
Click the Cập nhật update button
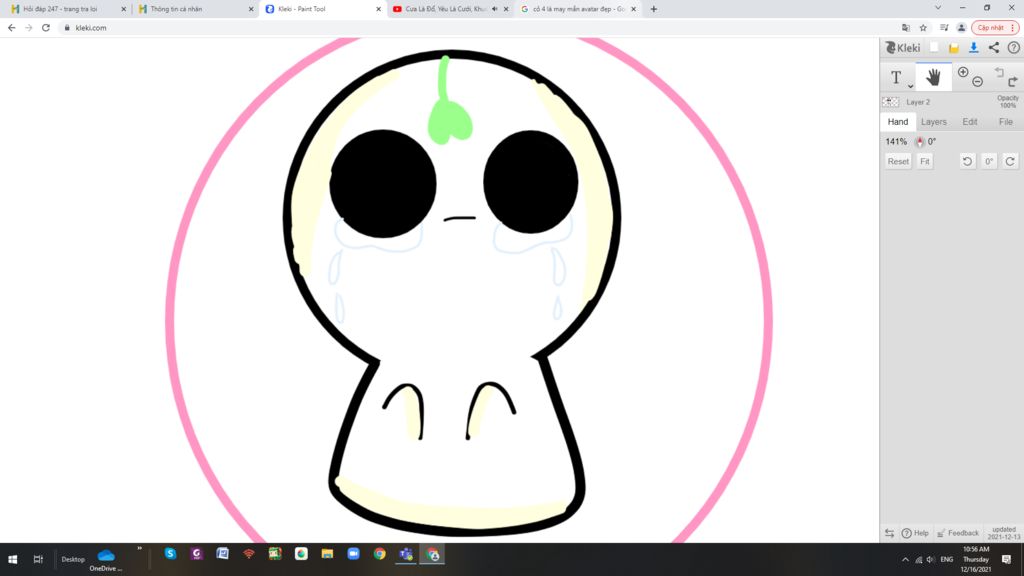pyautogui.click(x=995, y=27)
